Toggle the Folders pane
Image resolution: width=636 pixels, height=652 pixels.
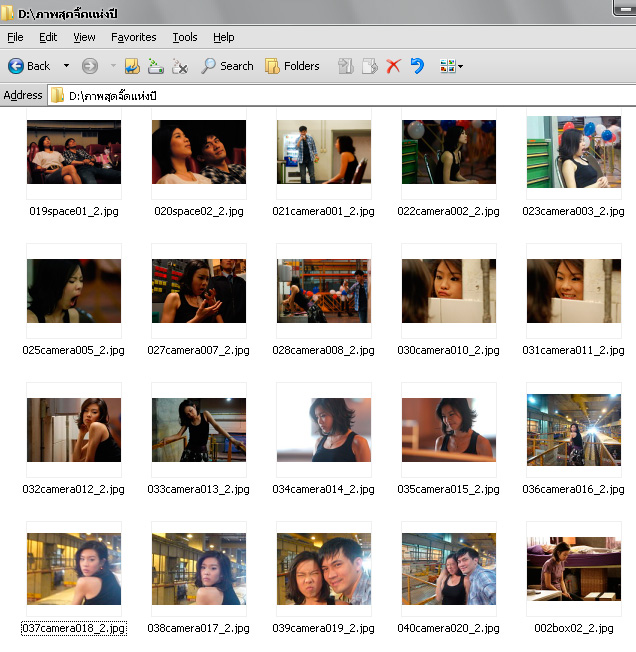[x=292, y=66]
